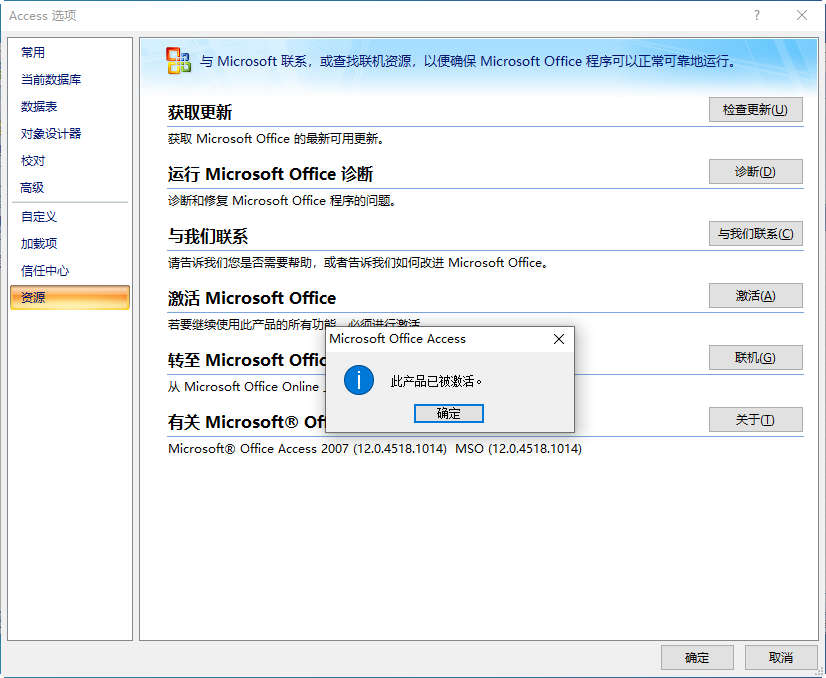The image size is (826, 678).
Task: Open About dialog via 关于(I) button
Action: [755, 419]
